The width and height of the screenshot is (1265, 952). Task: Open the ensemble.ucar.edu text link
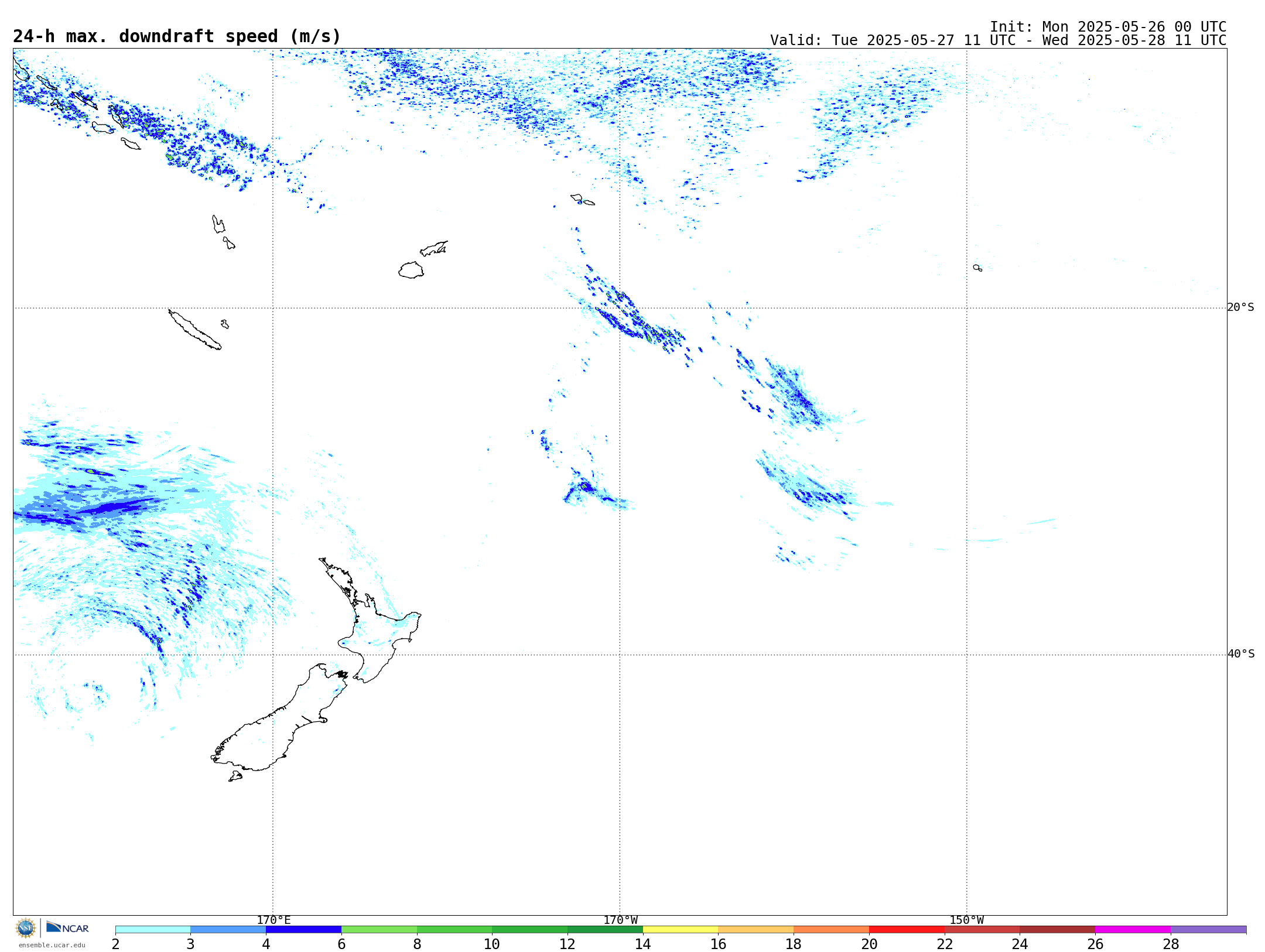pyautogui.click(x=52, y=945)
